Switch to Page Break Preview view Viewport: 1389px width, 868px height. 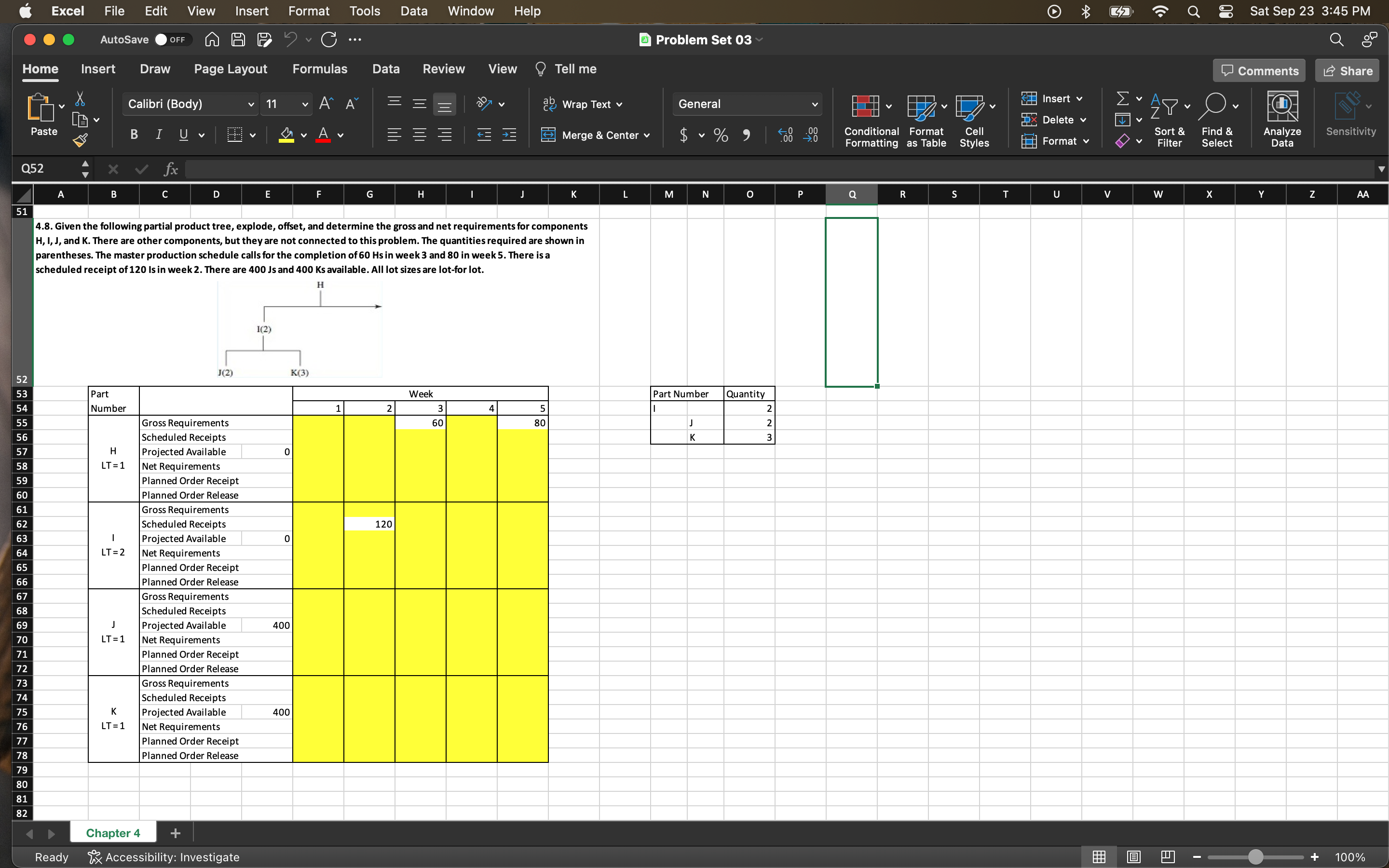pyautogui.click(x=1168, y=856)
